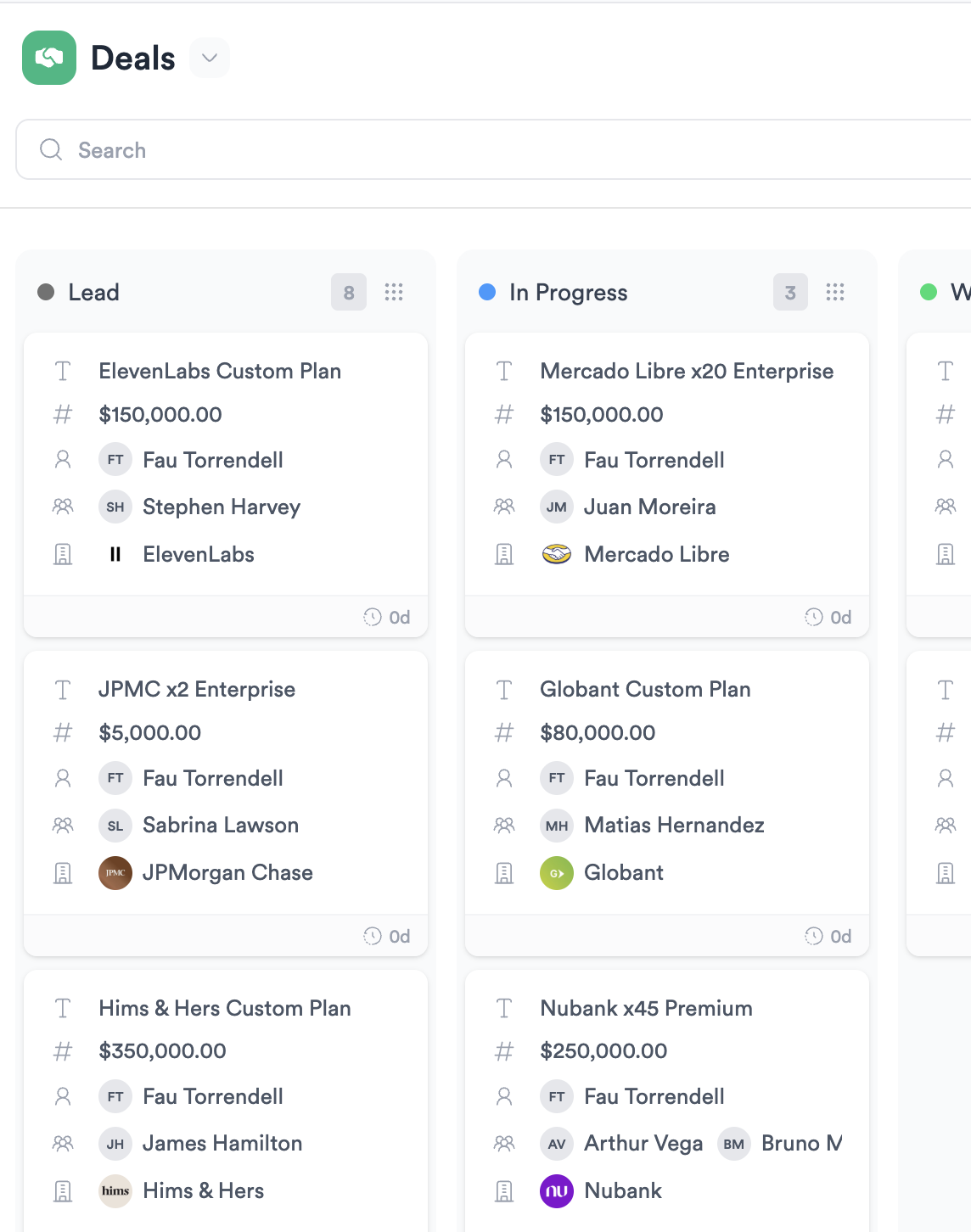Screen dimensions: 971x1232
Task: Open Juan Moreira contact
Action: 650,507
